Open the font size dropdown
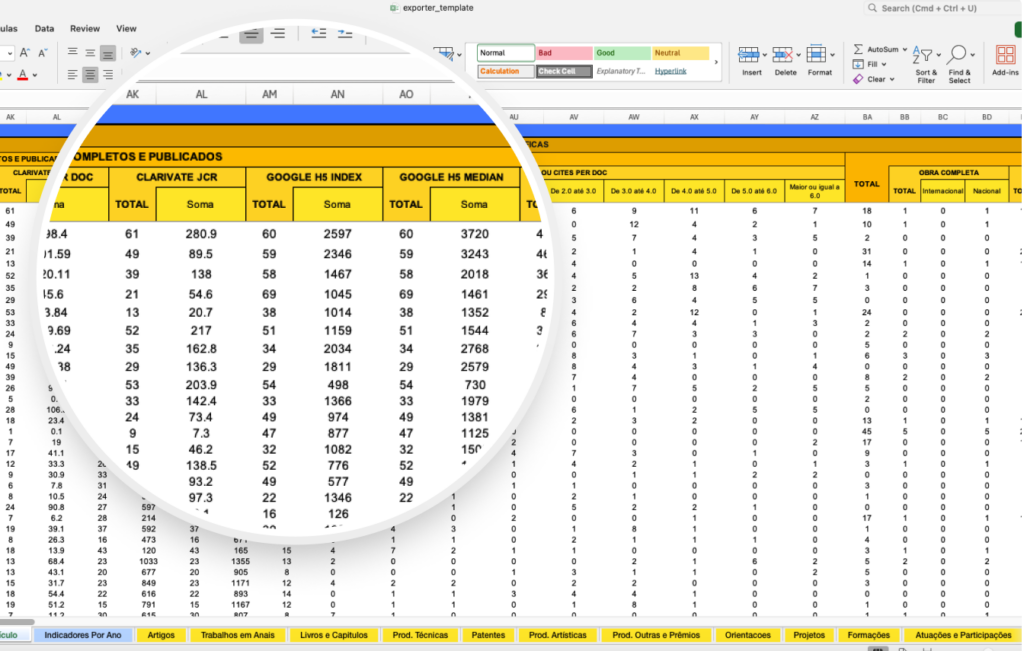 tap(9, 53)
